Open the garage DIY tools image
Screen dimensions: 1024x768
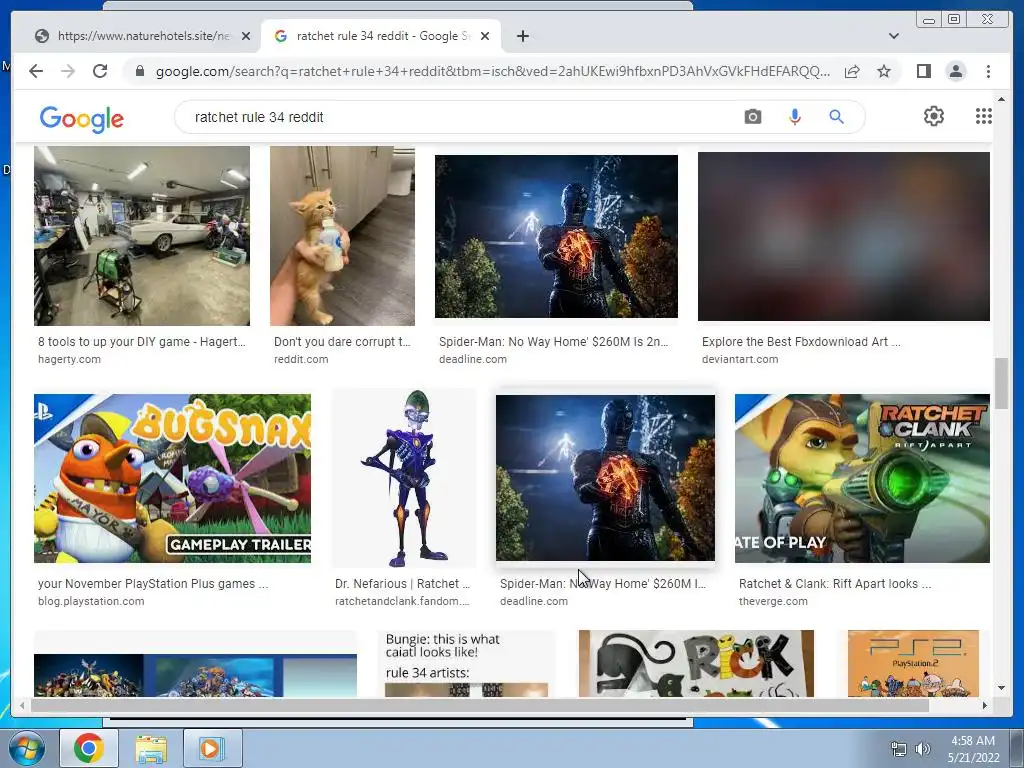[x=142, y=236]
